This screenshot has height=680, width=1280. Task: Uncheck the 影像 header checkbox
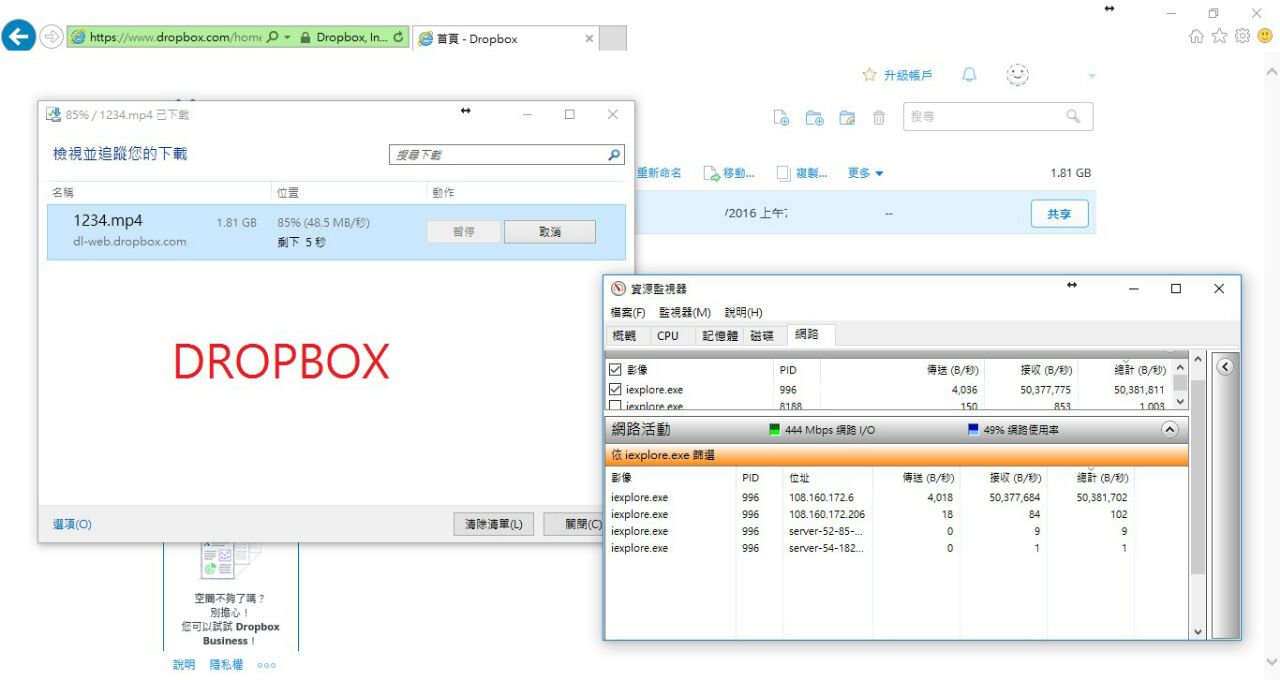pos(616,370)
